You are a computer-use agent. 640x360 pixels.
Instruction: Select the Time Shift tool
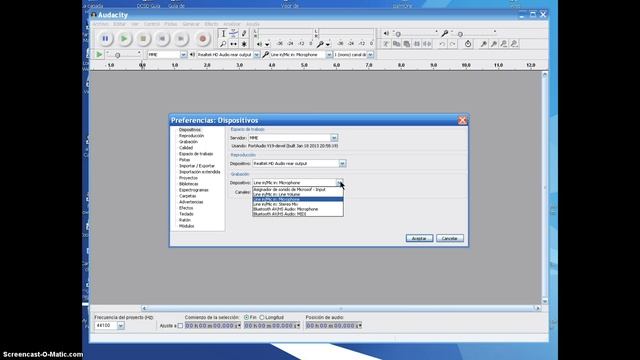[233, 44]
